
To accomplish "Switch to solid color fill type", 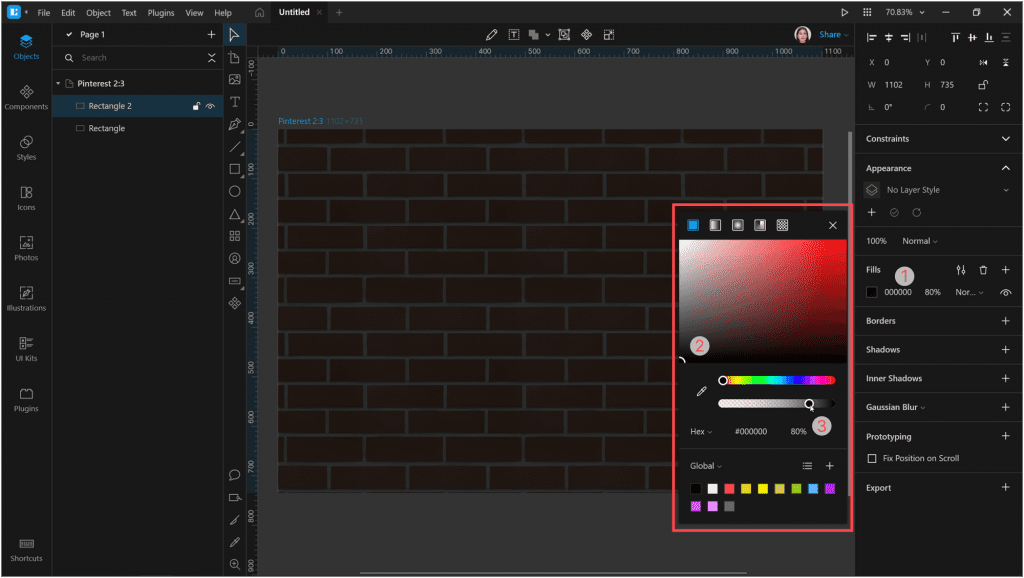I will (x=693, y=225).
